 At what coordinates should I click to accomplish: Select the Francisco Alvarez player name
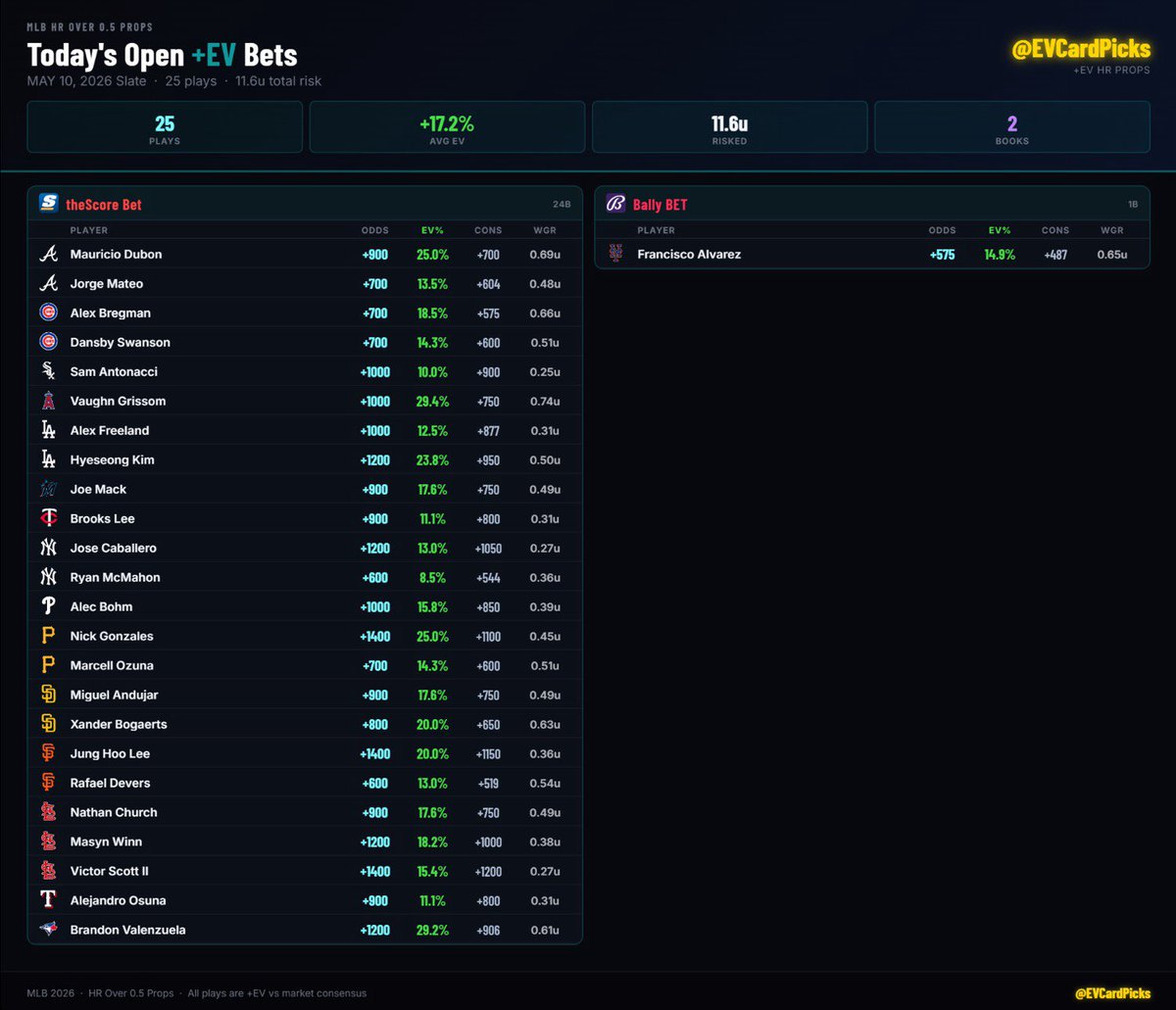click(x=689, y=254)
